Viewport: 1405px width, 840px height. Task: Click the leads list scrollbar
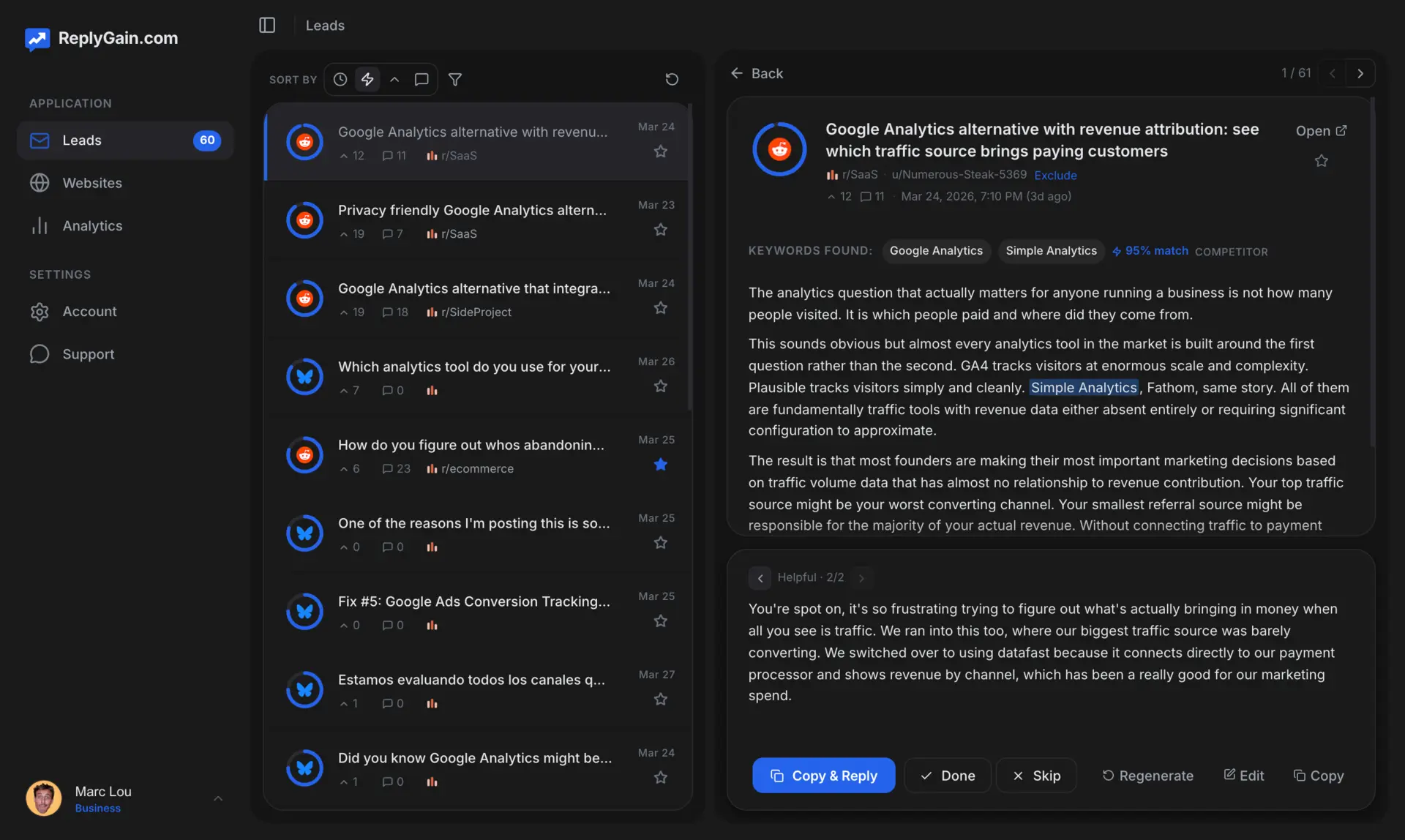coord(689,256)
